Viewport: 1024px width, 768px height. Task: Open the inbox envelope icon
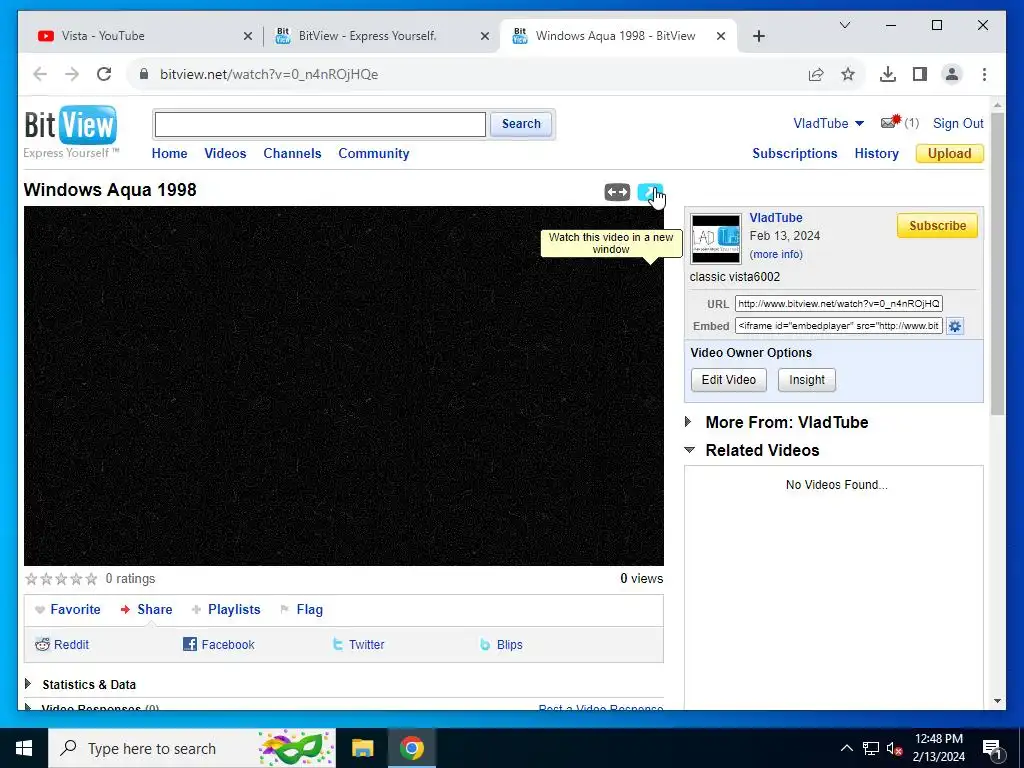[x=890, y=122]
